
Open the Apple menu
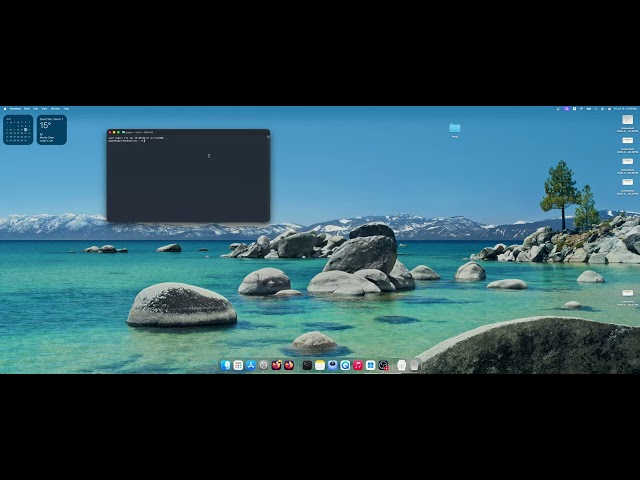(5, 109)
